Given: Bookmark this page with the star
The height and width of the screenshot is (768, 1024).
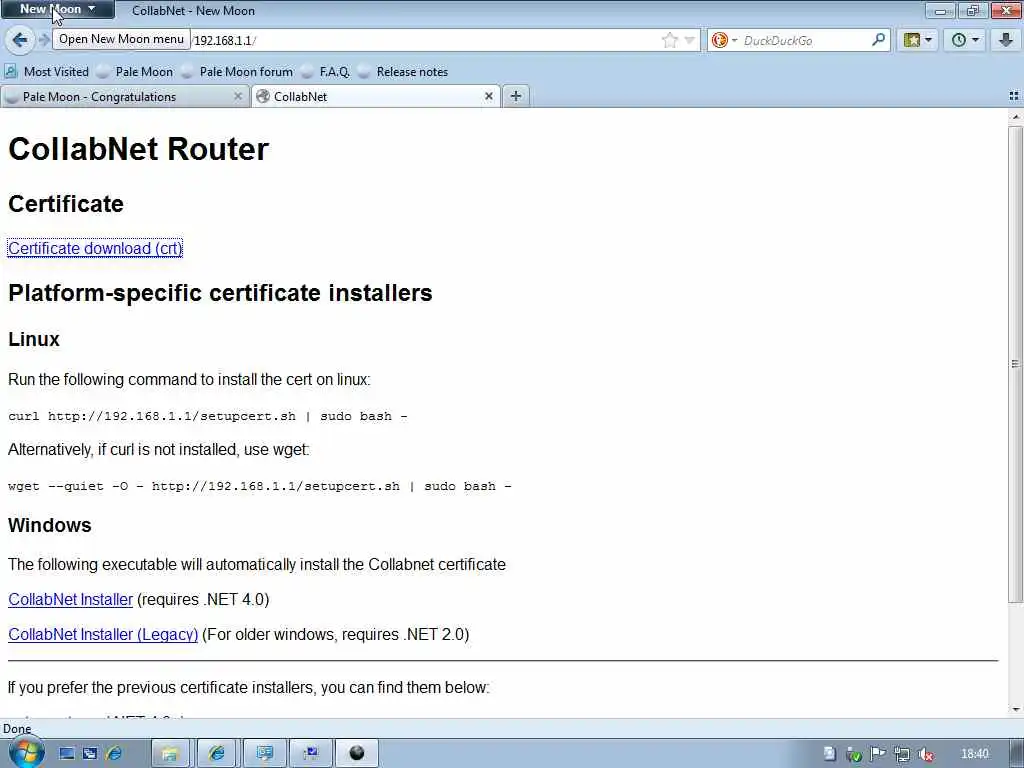Looking at the screenshot, I should [x=669, y=40].
